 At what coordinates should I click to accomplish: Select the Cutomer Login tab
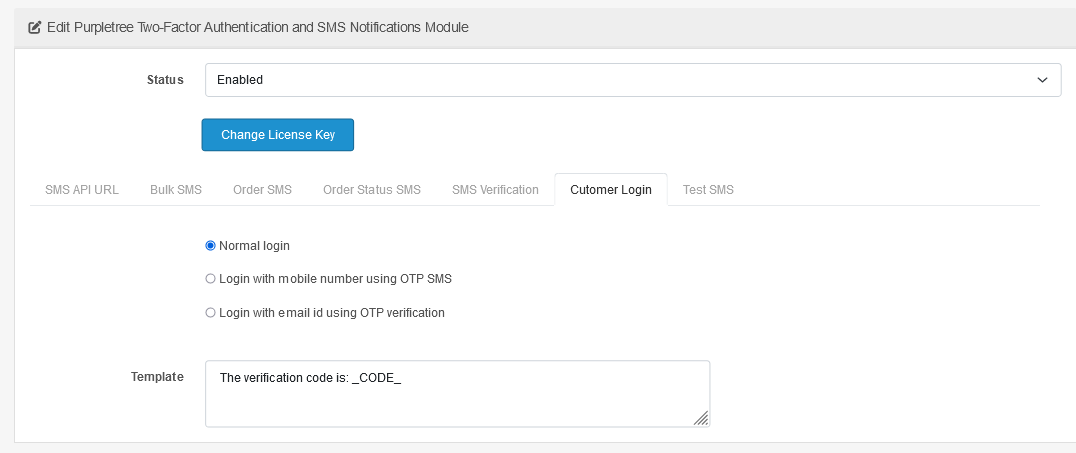pyautogui.click(x=611, y=190)
